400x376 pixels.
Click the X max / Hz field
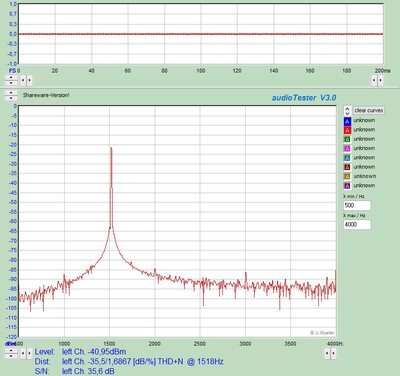click(357, 225)
